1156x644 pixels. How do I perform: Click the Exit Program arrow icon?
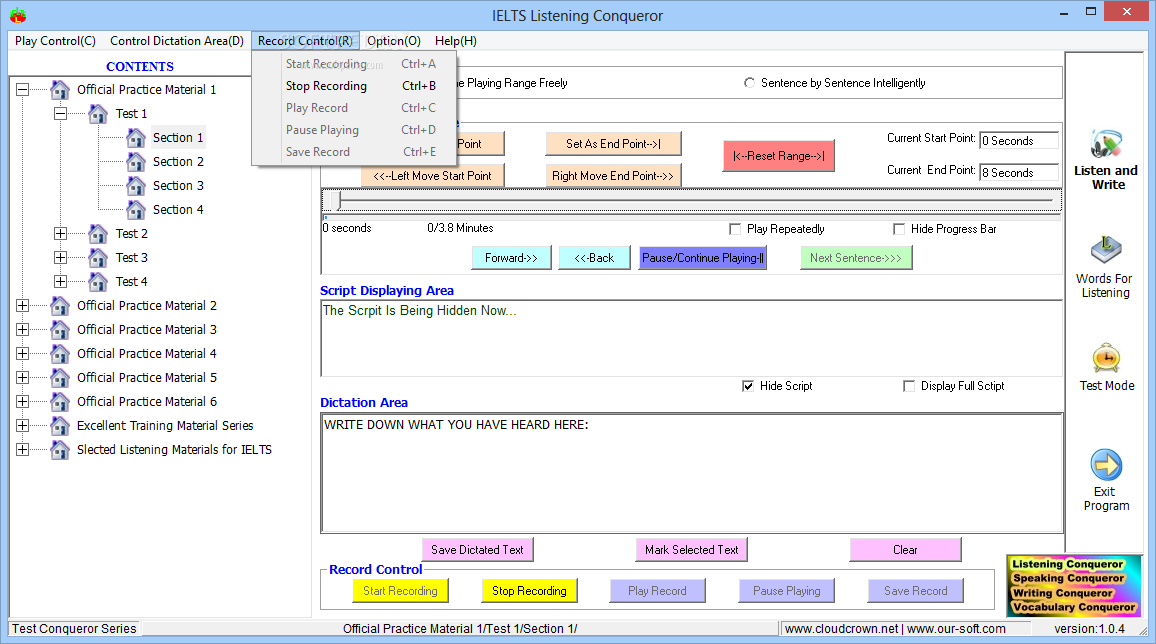tap(1106, 465)
